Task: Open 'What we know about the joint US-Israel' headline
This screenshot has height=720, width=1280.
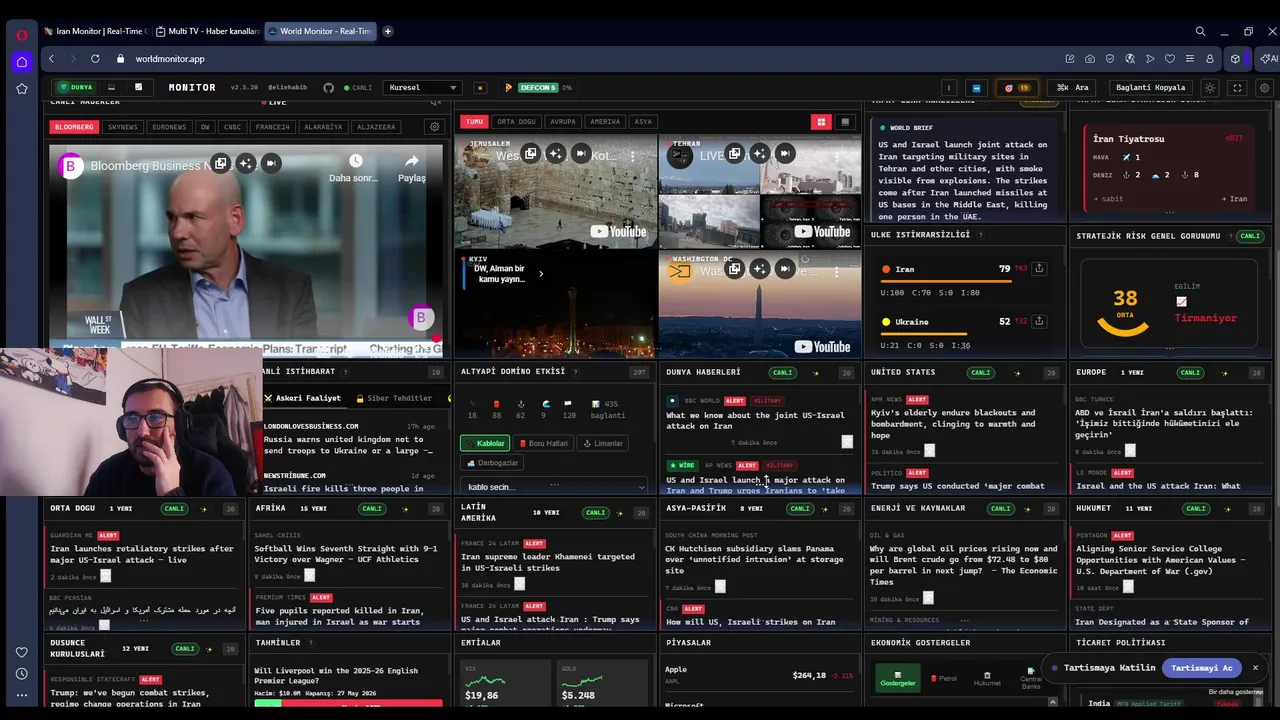Action: point(755,420)
